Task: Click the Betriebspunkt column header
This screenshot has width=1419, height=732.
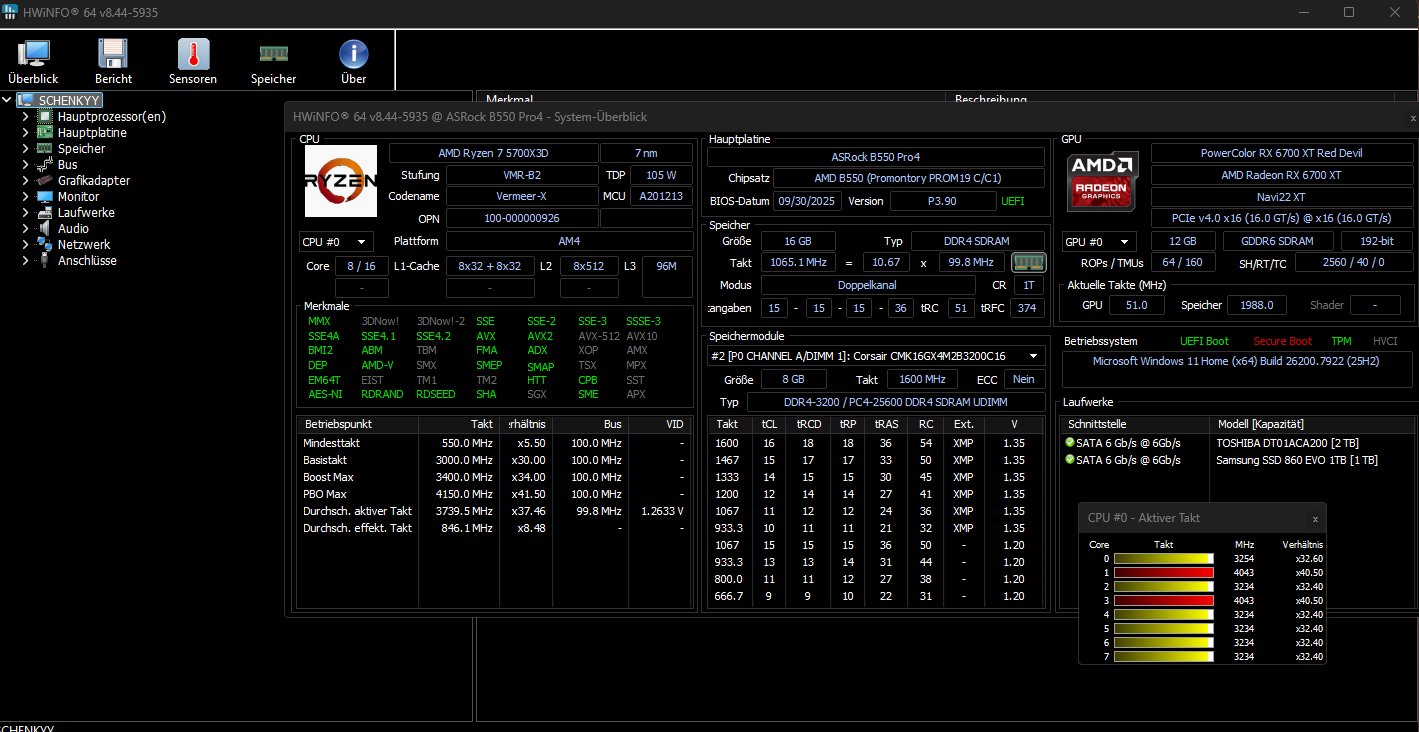Action: tap(358, 424)
